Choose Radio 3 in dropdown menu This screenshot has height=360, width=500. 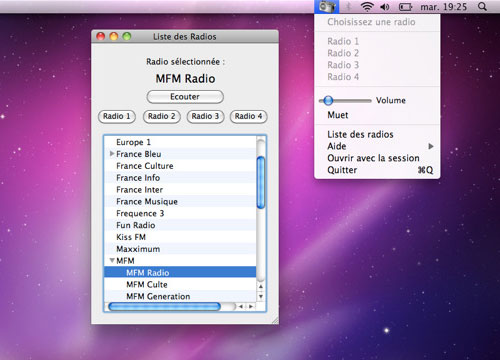coord(377,65)
